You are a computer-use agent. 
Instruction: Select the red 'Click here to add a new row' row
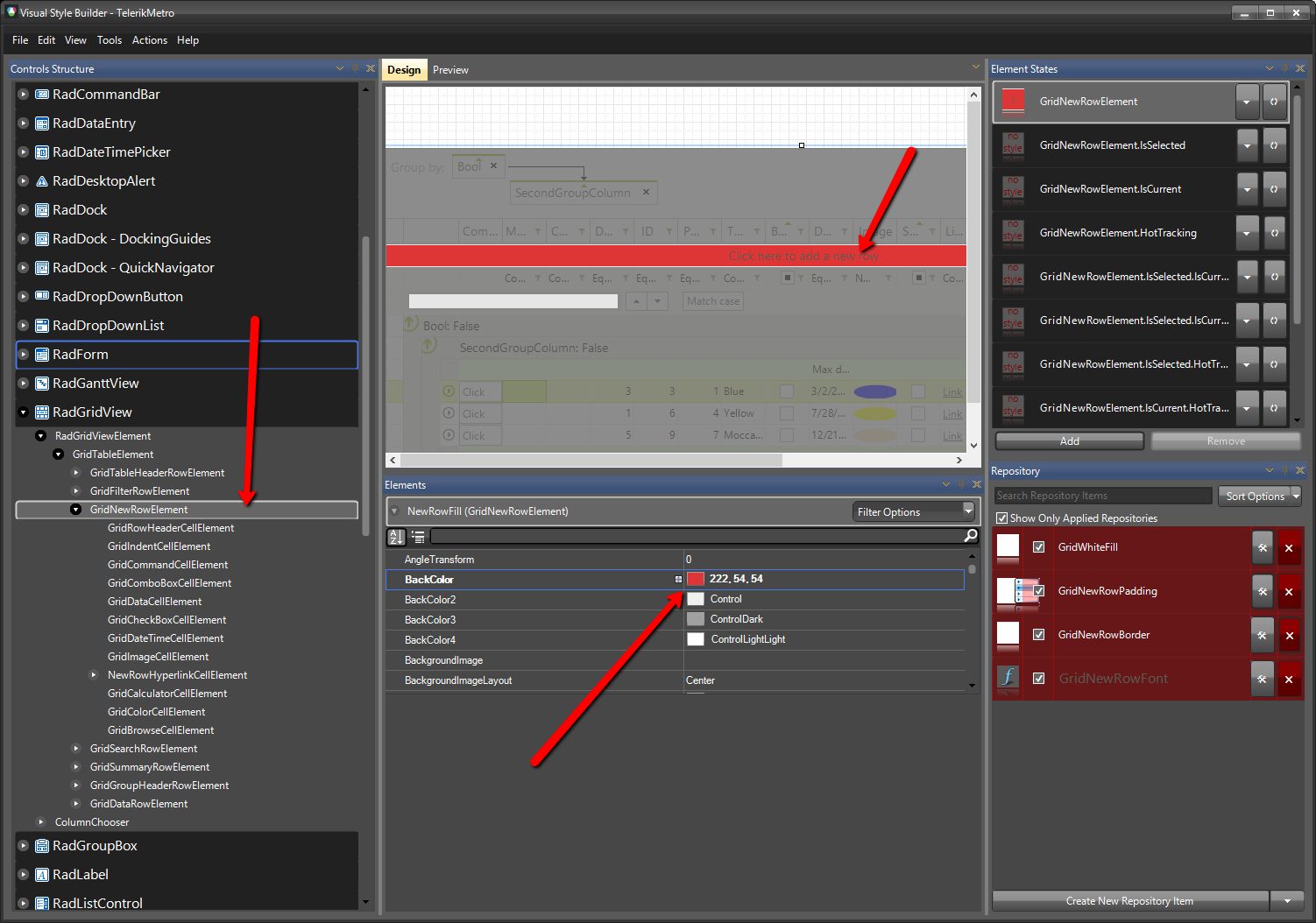[x=676, y=256]
